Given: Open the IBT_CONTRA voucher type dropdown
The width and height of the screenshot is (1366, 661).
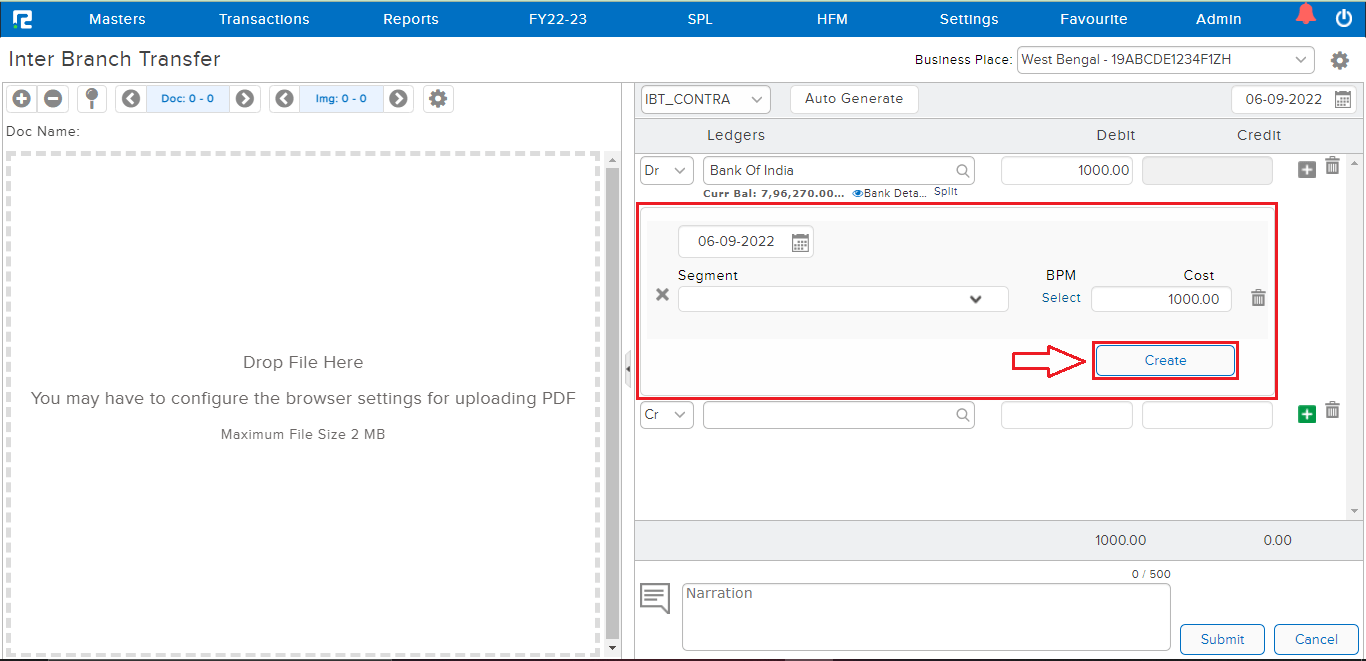Looking at the screenshot, I should (x=705, y=99).
